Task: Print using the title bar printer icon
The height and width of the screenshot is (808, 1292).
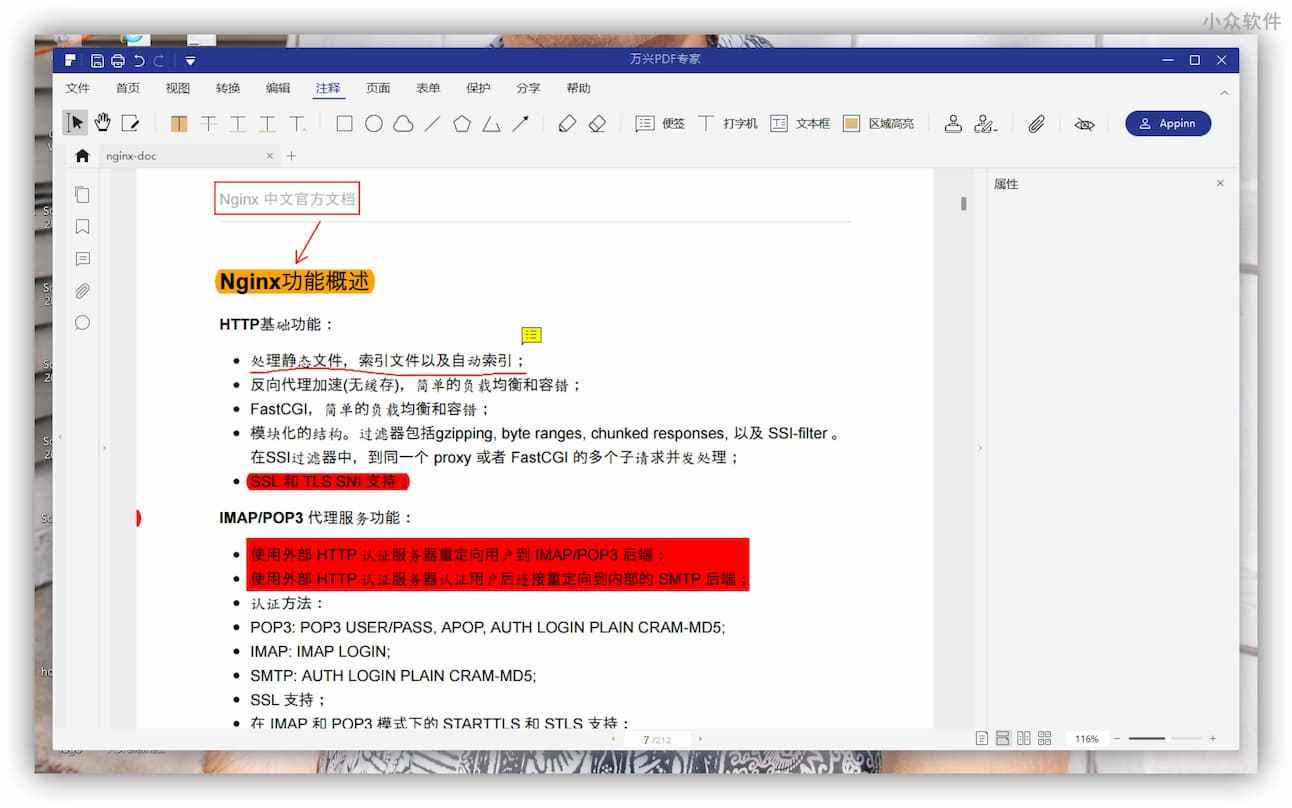Action: coord(118,60)
